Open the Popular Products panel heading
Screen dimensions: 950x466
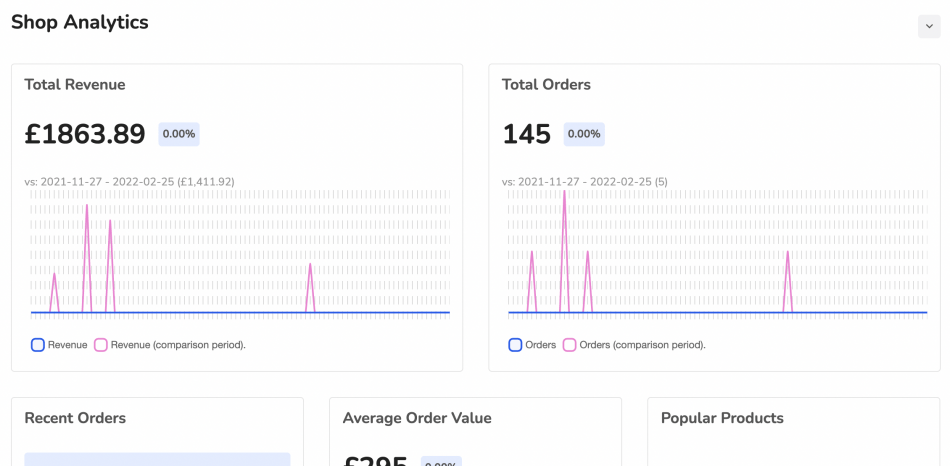point(722,418)
